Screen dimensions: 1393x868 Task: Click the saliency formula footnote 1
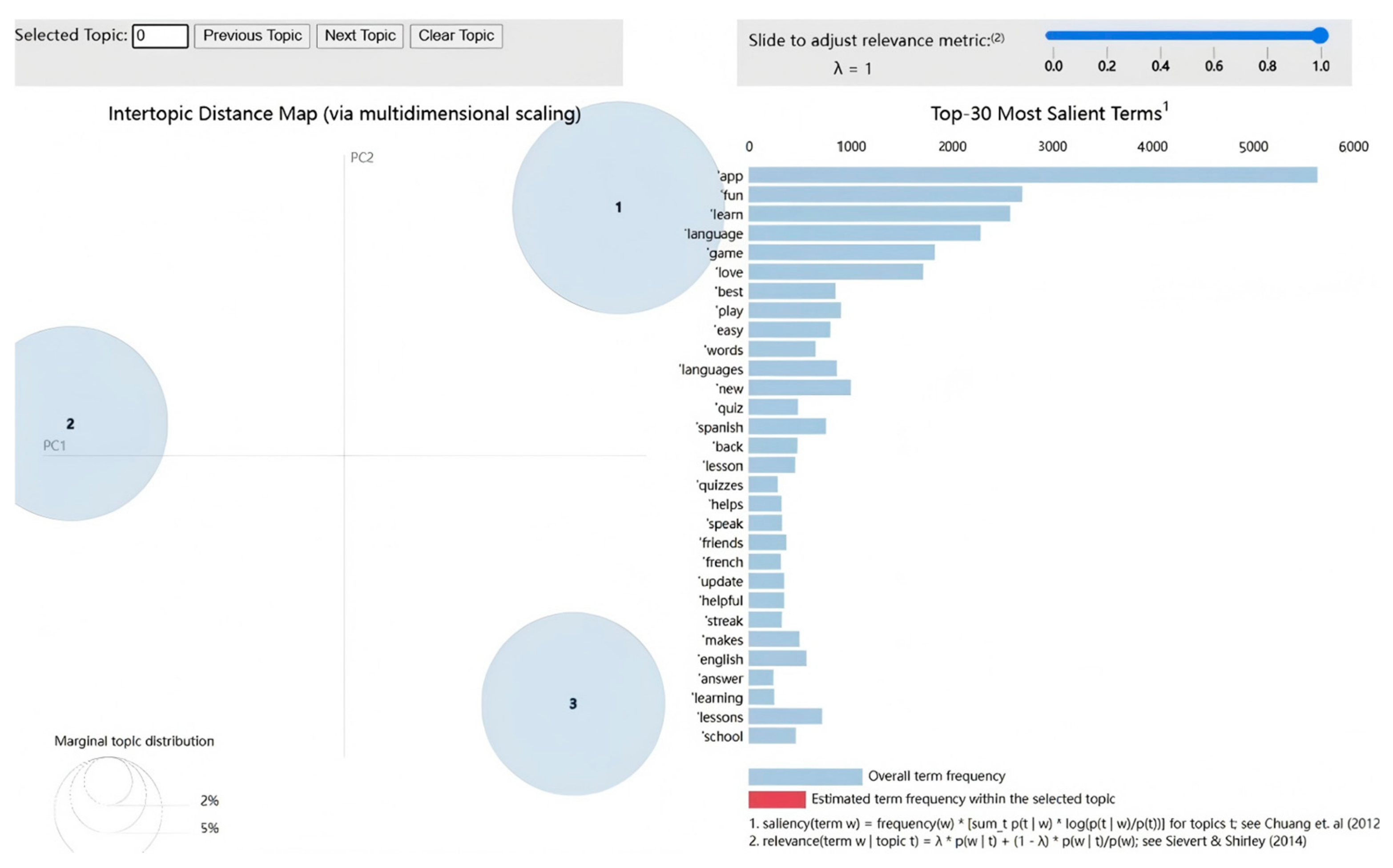[x=1064, y=824]
